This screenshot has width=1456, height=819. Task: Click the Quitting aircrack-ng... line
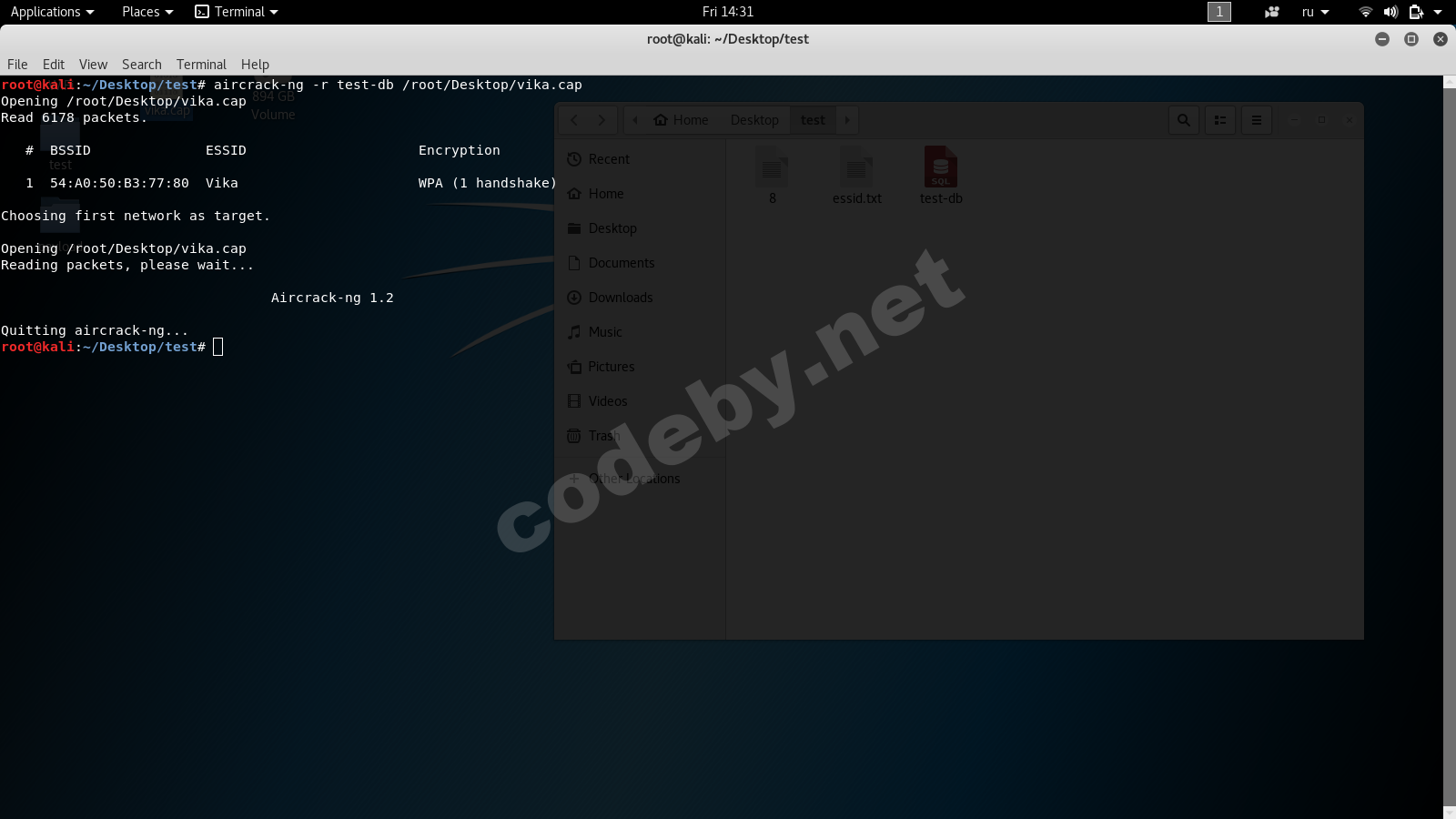coord(95,330)
